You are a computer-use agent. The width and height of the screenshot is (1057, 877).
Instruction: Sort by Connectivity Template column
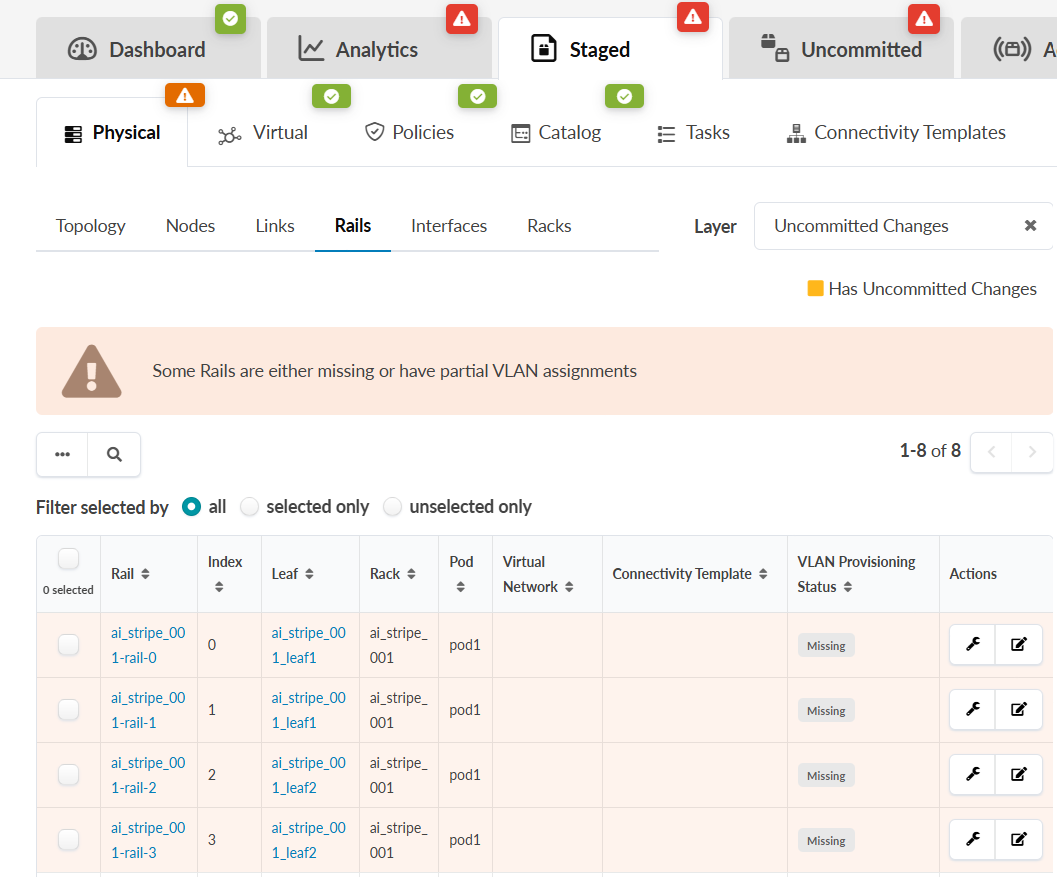pyautogui.click(x=763, y=574)
